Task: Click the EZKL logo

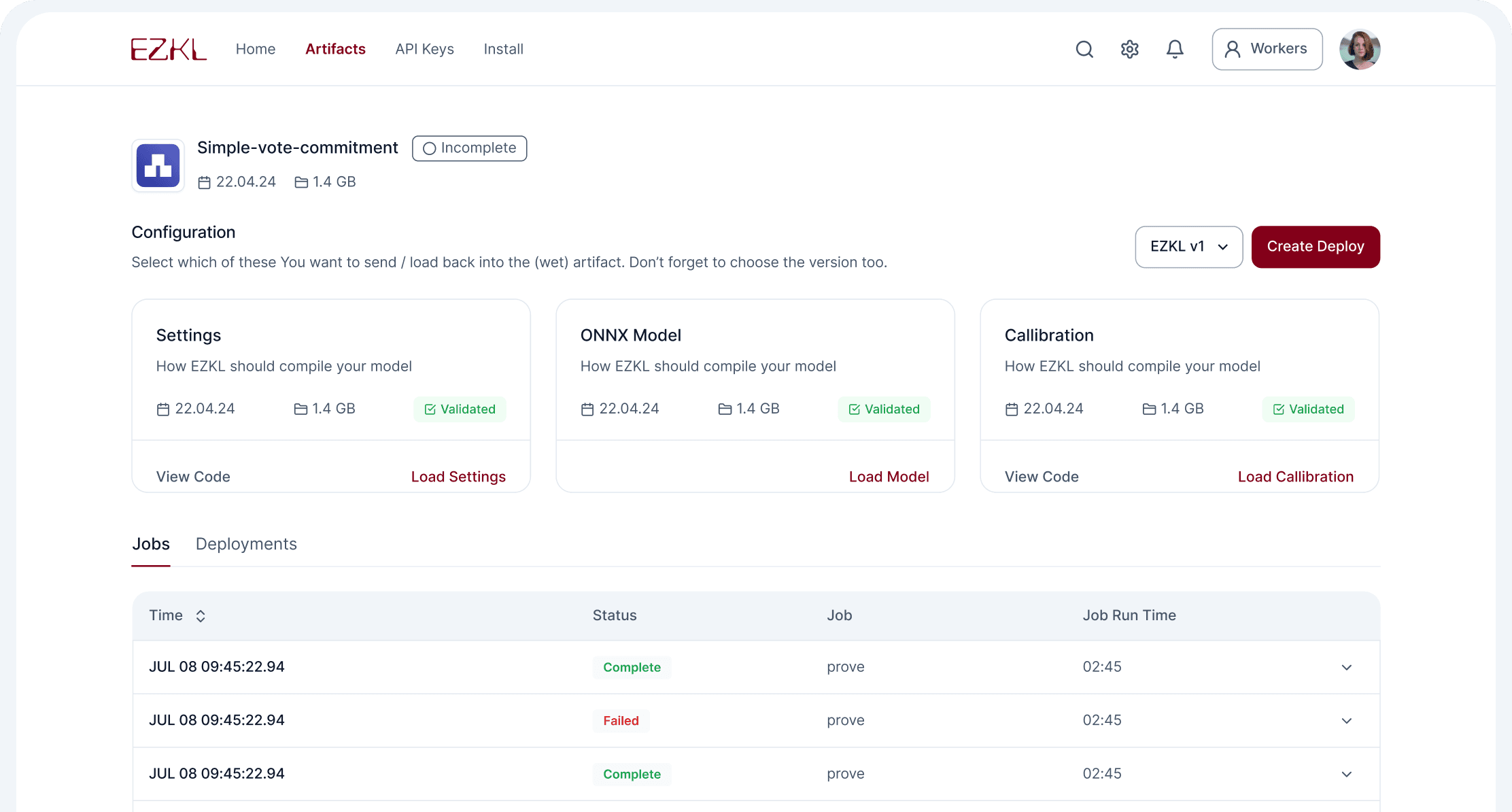Action: [169, 49]
